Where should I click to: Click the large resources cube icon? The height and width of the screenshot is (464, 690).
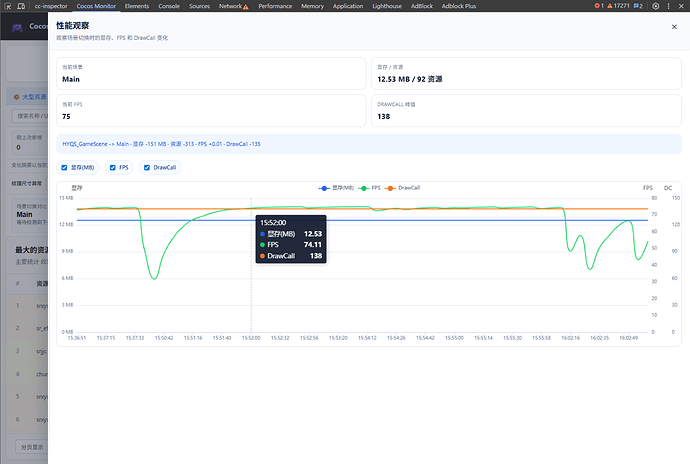coord(16,97)
